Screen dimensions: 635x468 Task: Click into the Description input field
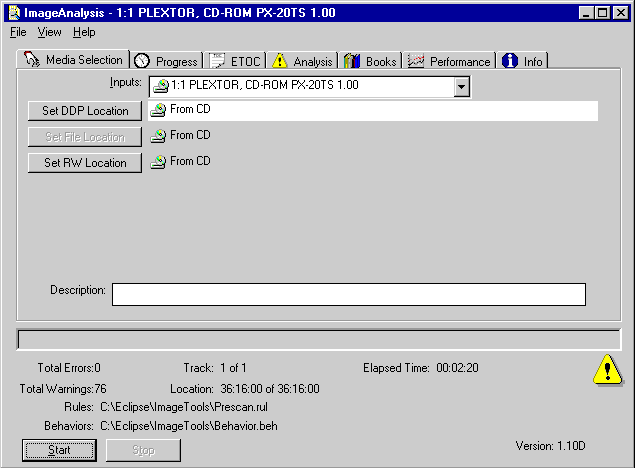pyautogui.click(x=349, y=294)
